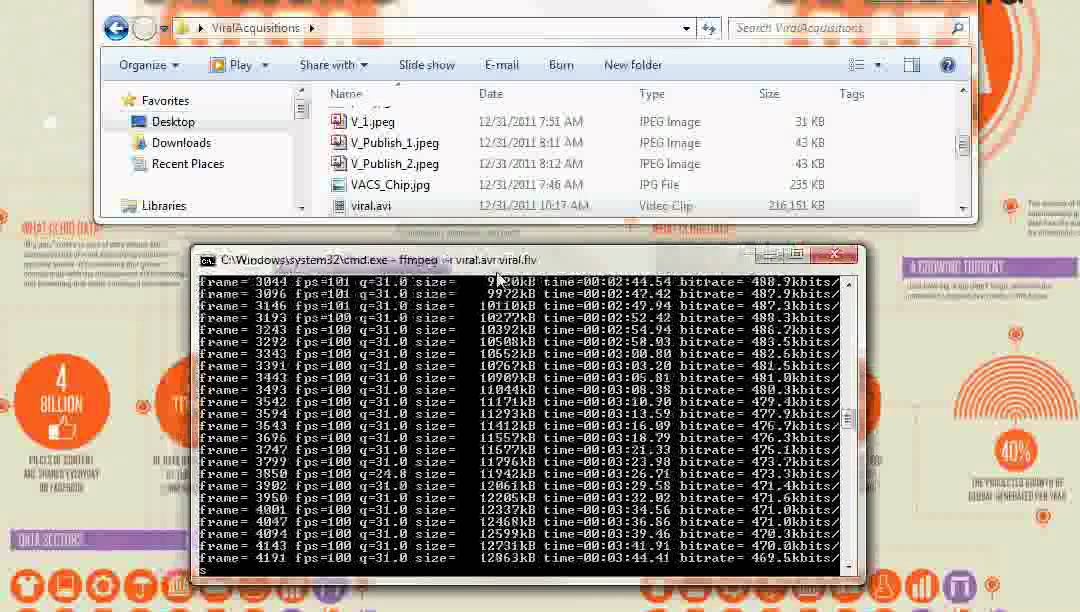Viewport: 1080px width, 612px height.
Task: Open the address bar history dropdown
Action: pyautogui.click(x=686, y=28)
